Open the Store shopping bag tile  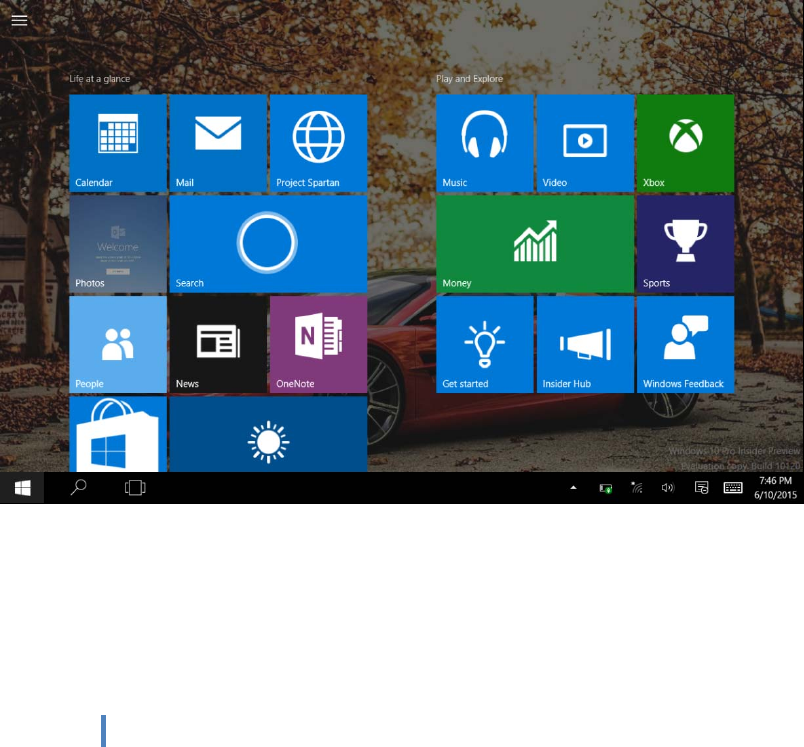pos(118,434)
